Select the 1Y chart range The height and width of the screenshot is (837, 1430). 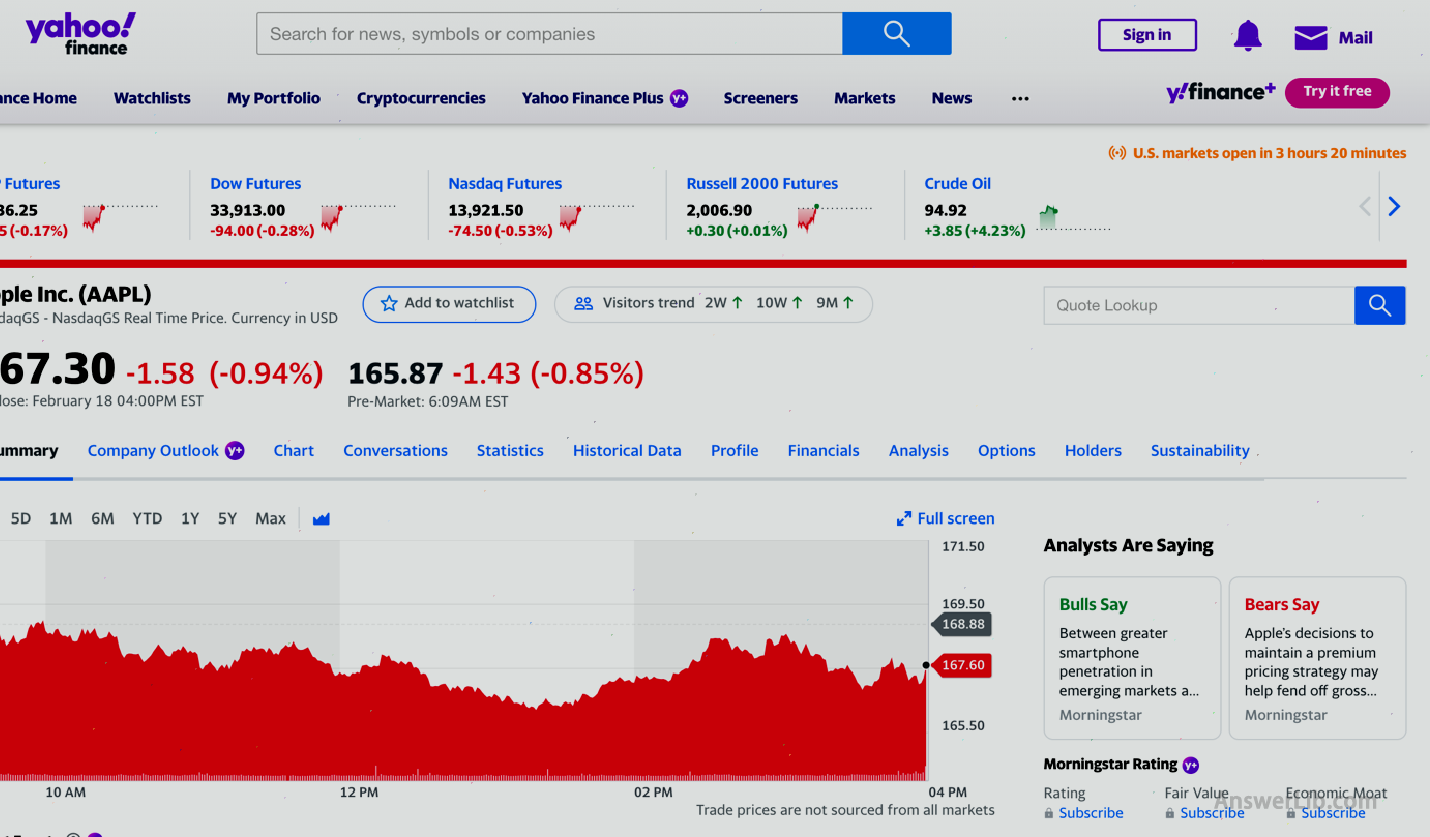point(190,519)
